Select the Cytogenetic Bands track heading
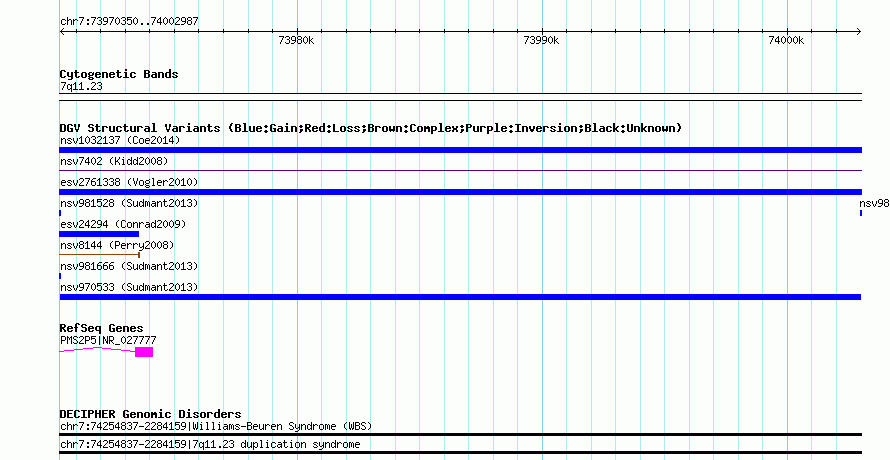 (119, 74)
